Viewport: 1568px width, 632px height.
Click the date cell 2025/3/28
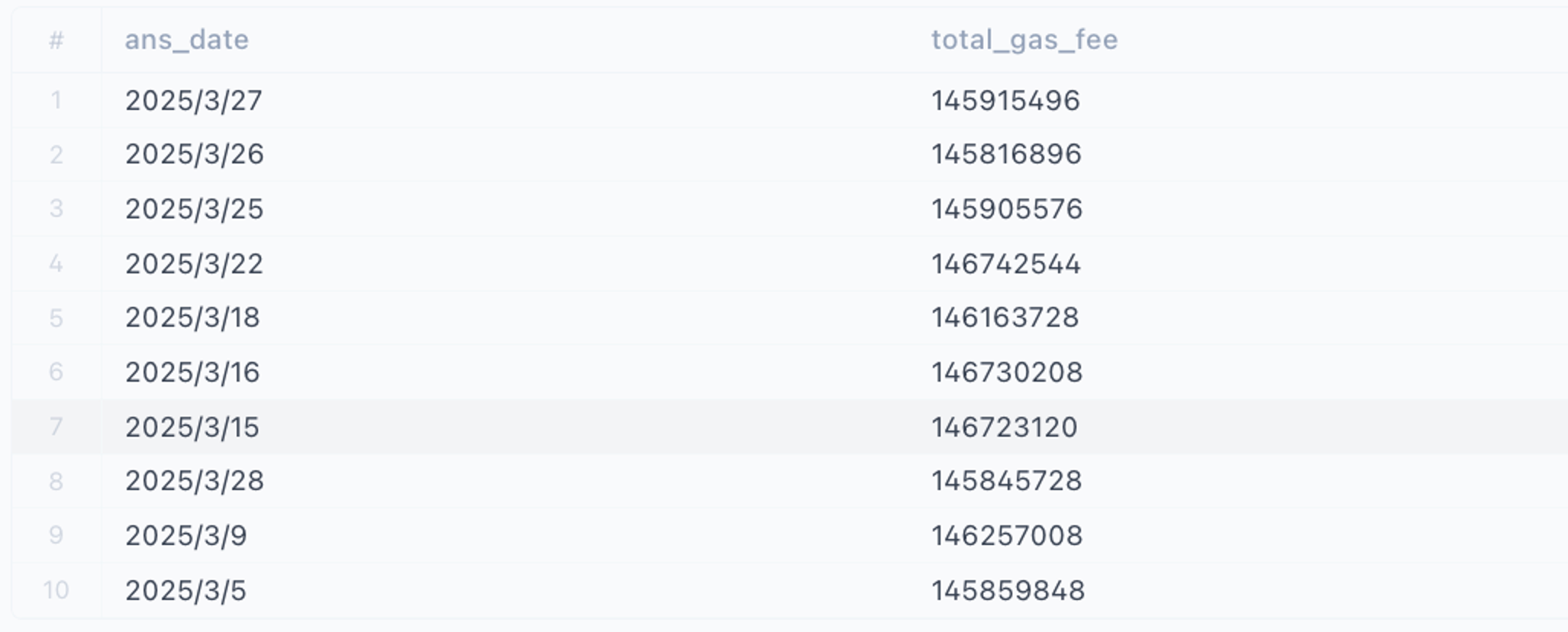(195, 481)
